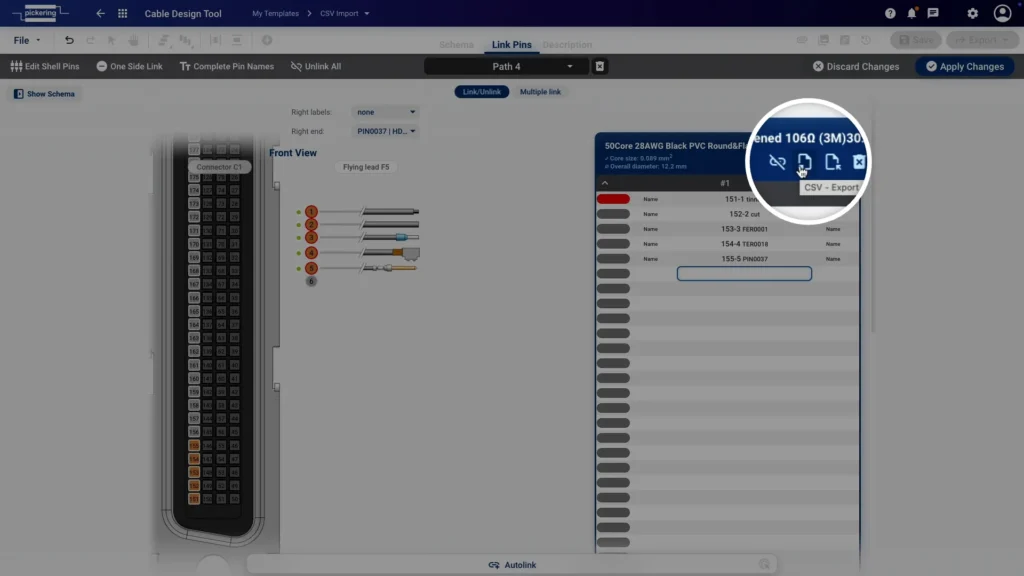Click the CSV - Export file icon
Image resolution: width=1024 pixels, height=576 pixels.
pyautogui.click(x=805, y=161)
